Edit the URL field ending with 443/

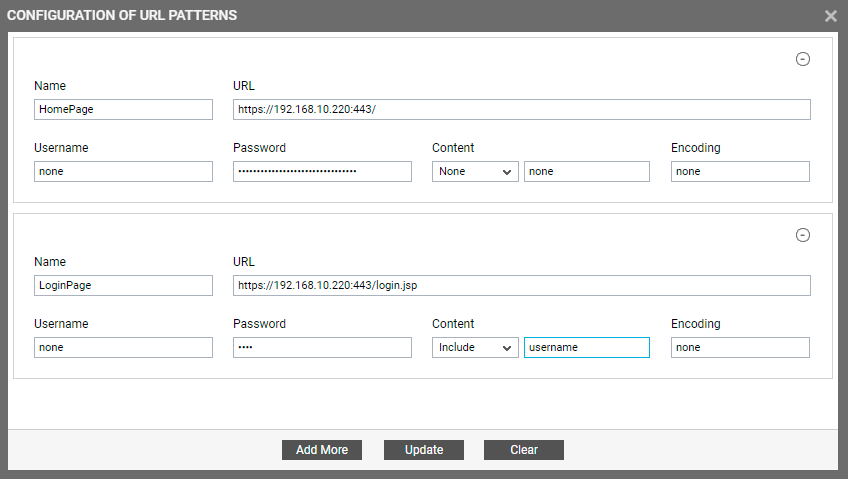coord(522,109)
